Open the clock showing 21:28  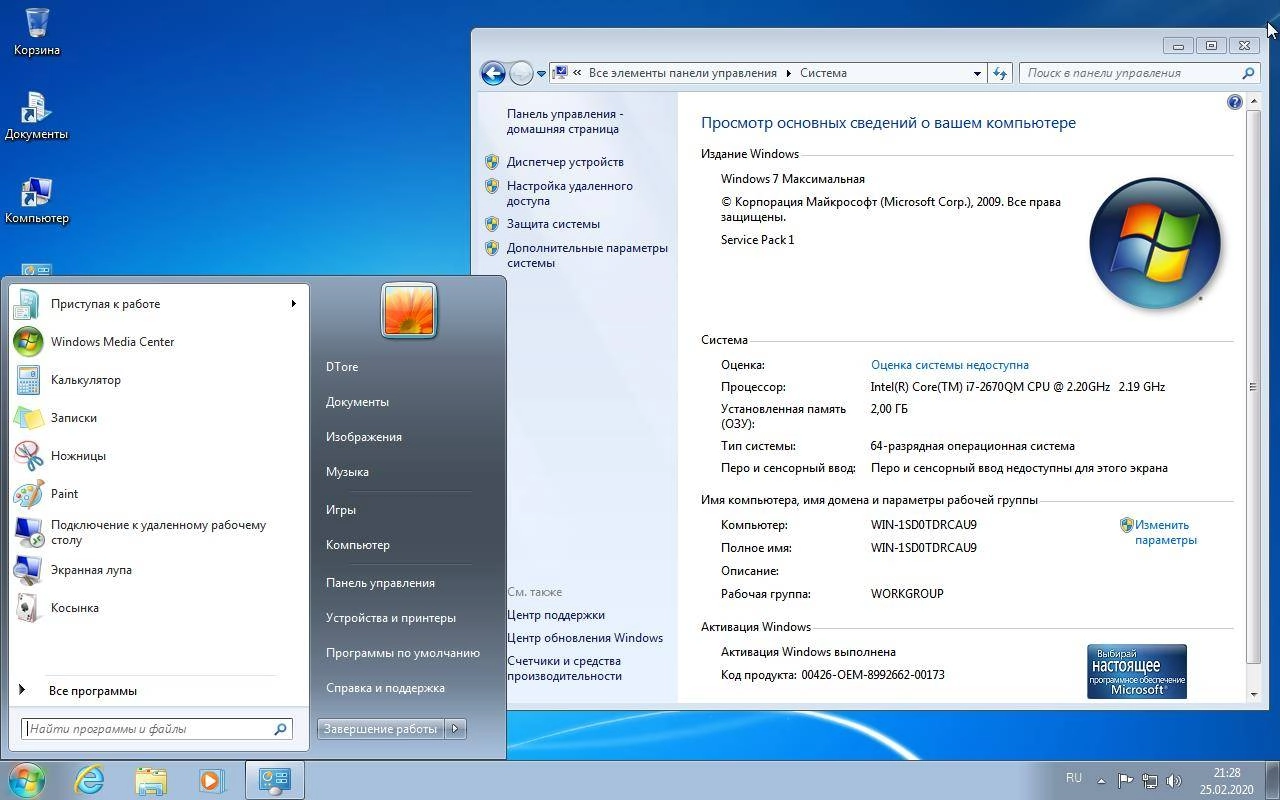click(1227, 781)
